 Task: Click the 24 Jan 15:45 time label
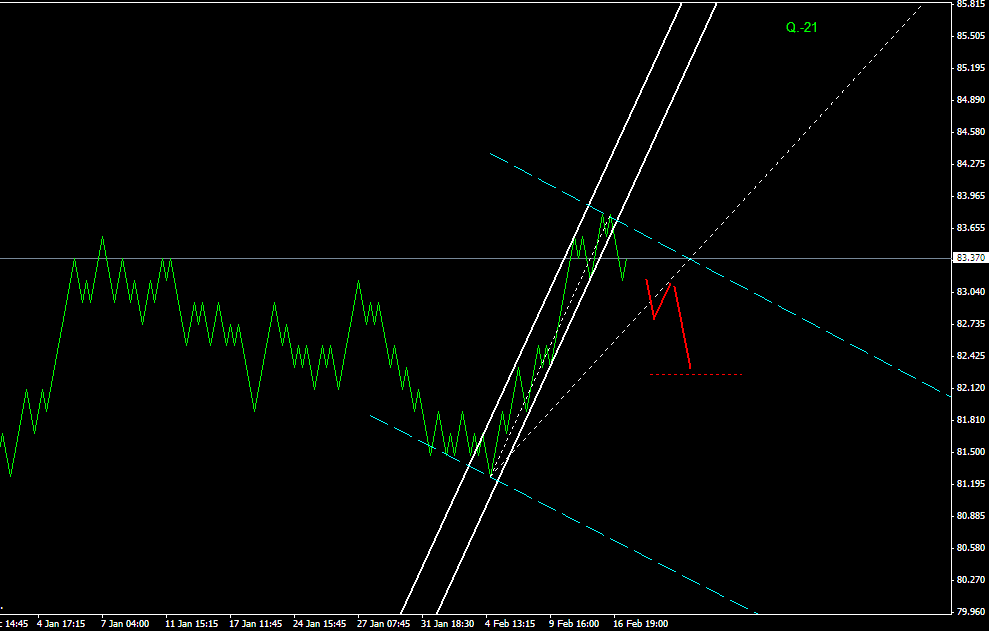coord(319,623)
